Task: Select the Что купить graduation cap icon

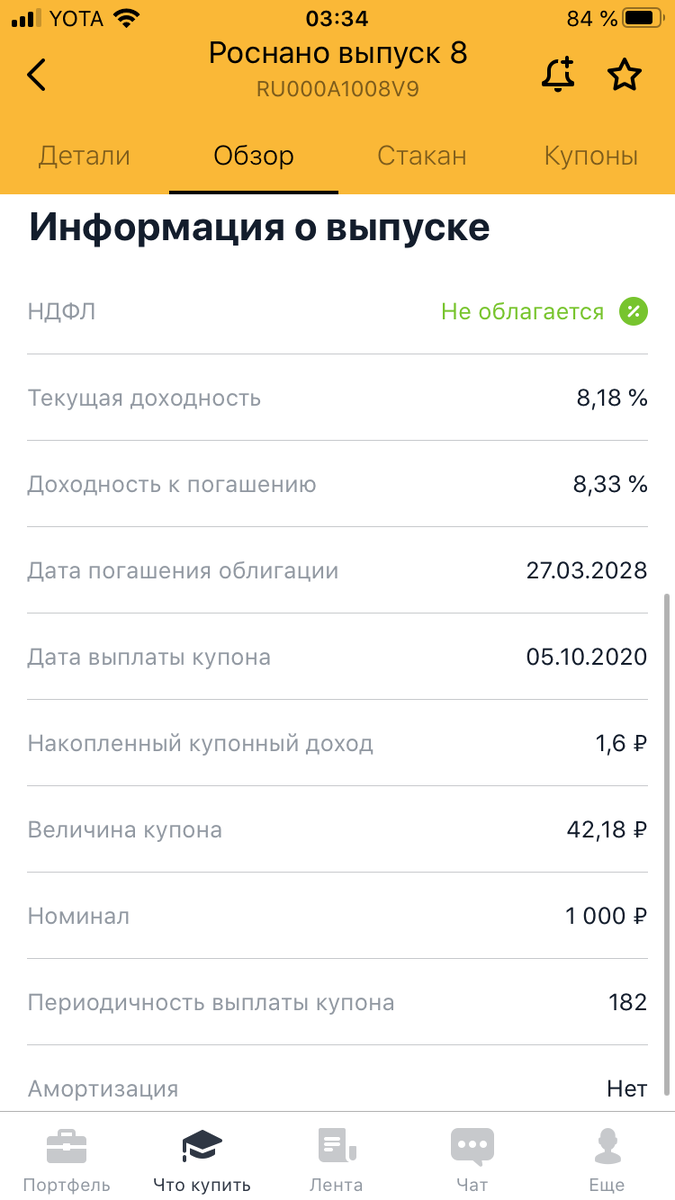Action: 202,1145
